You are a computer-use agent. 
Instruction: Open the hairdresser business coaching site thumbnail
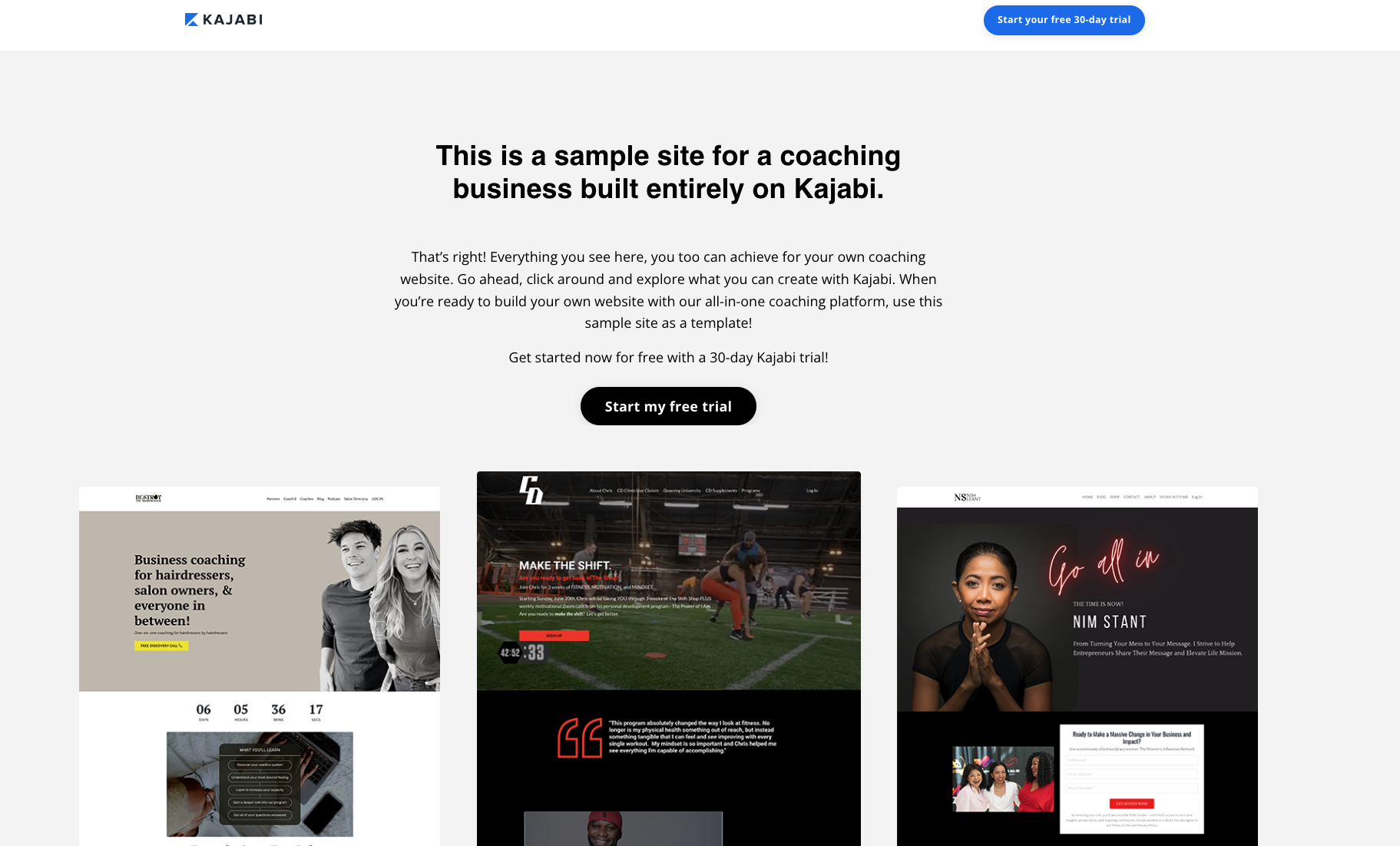260,666
